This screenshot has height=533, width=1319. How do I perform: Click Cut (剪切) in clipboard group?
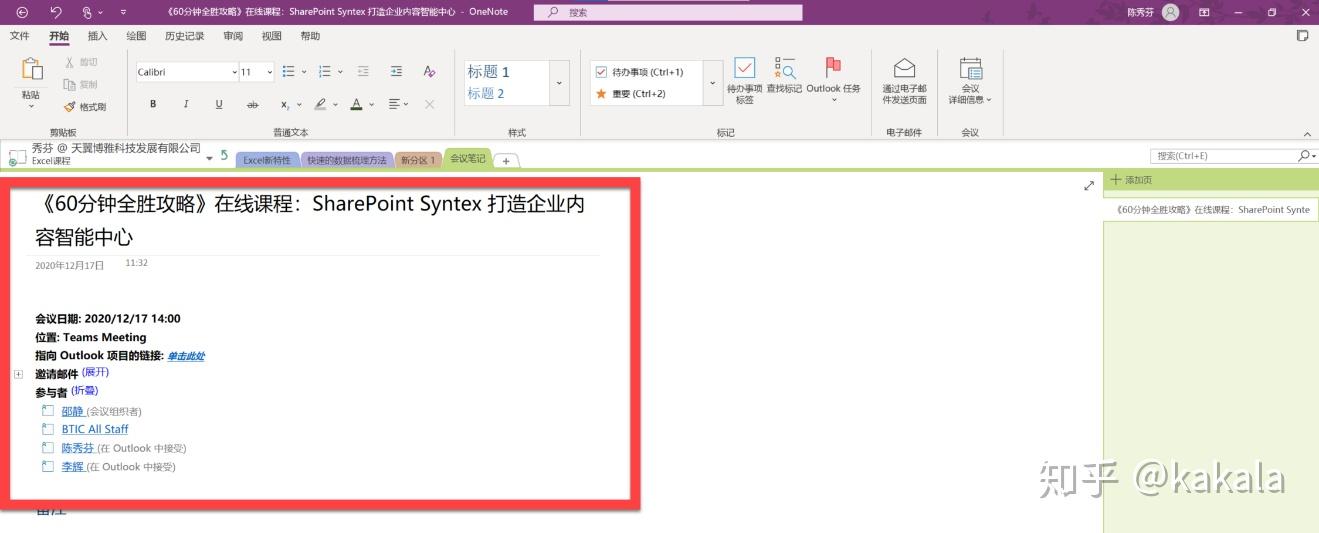pos(81,63)
